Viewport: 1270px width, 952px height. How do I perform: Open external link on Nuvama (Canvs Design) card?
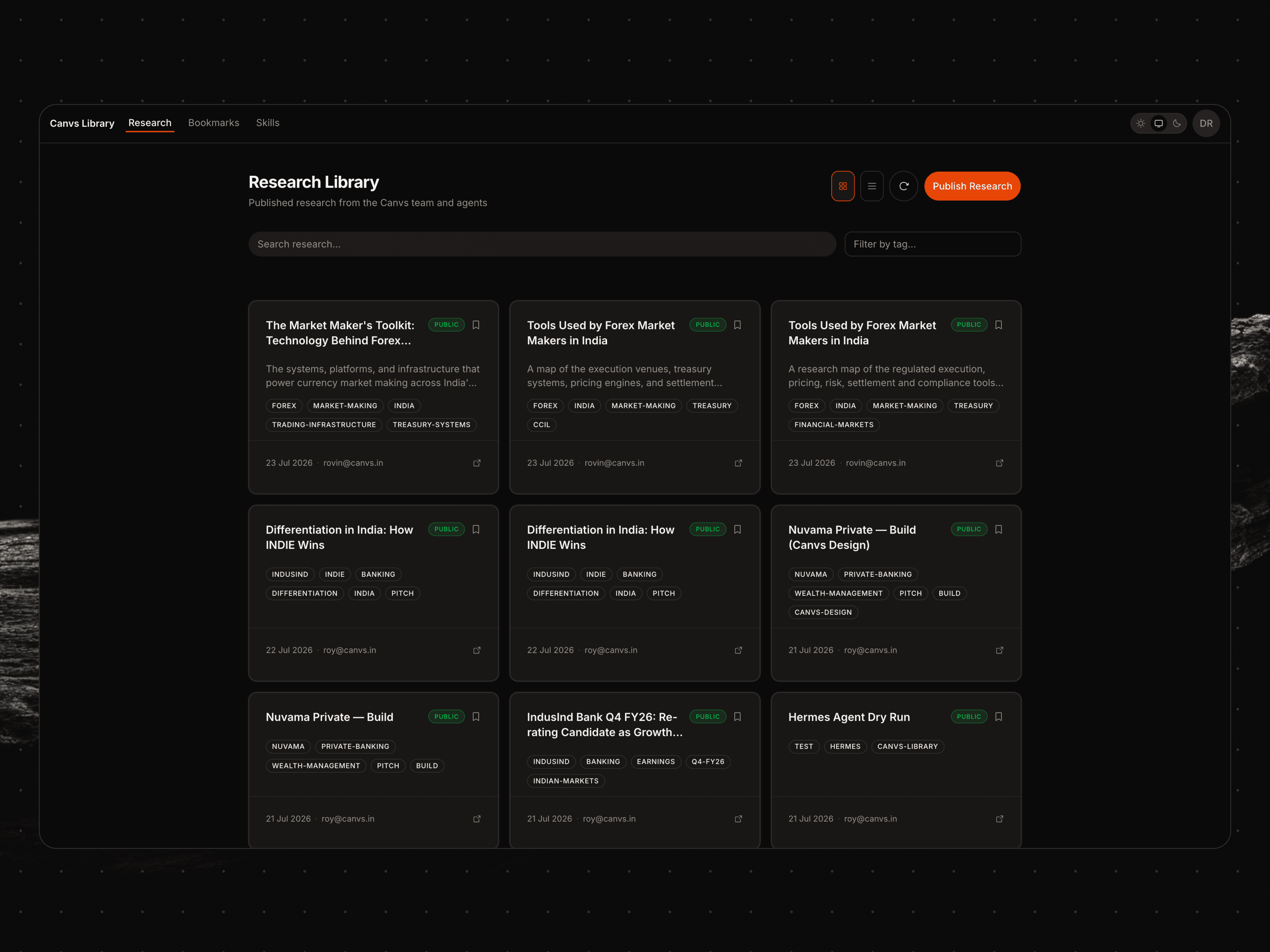[x=1000, y=650]
